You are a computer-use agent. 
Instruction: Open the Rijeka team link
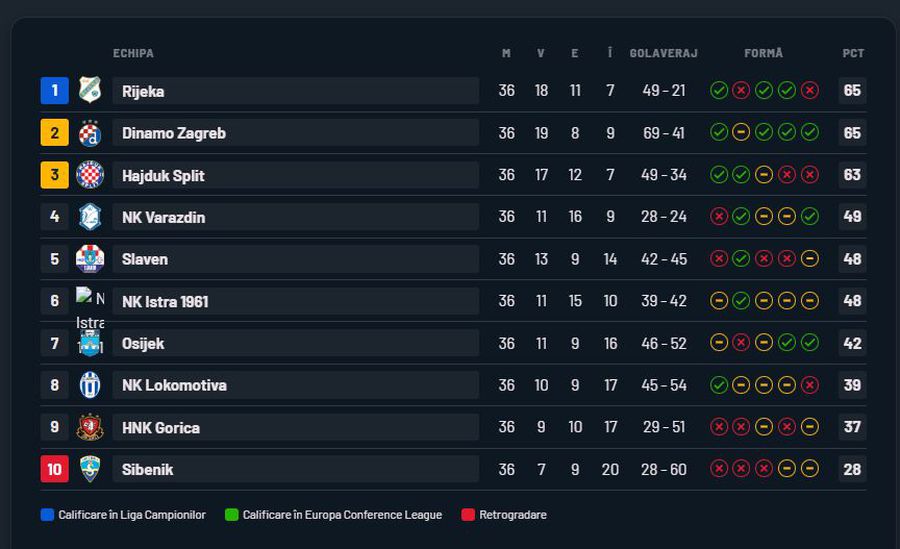(143, 91)
